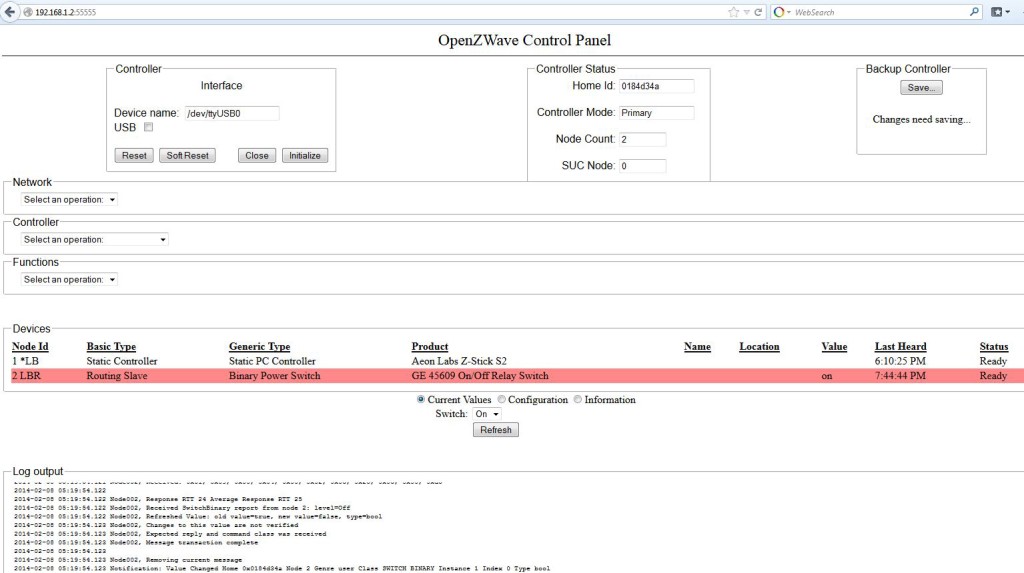1024x573 pixels.
Task: Click the Reset button
Action: [134, 156]
